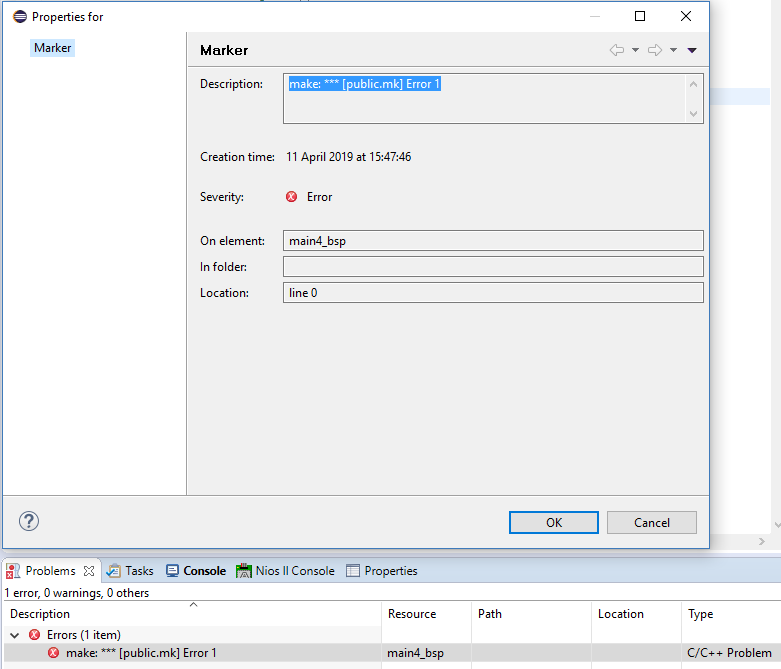Viewport: 781px width, 669px height.
Task: Click main4_bsp in the Resource column
Action: pos(415,653)
